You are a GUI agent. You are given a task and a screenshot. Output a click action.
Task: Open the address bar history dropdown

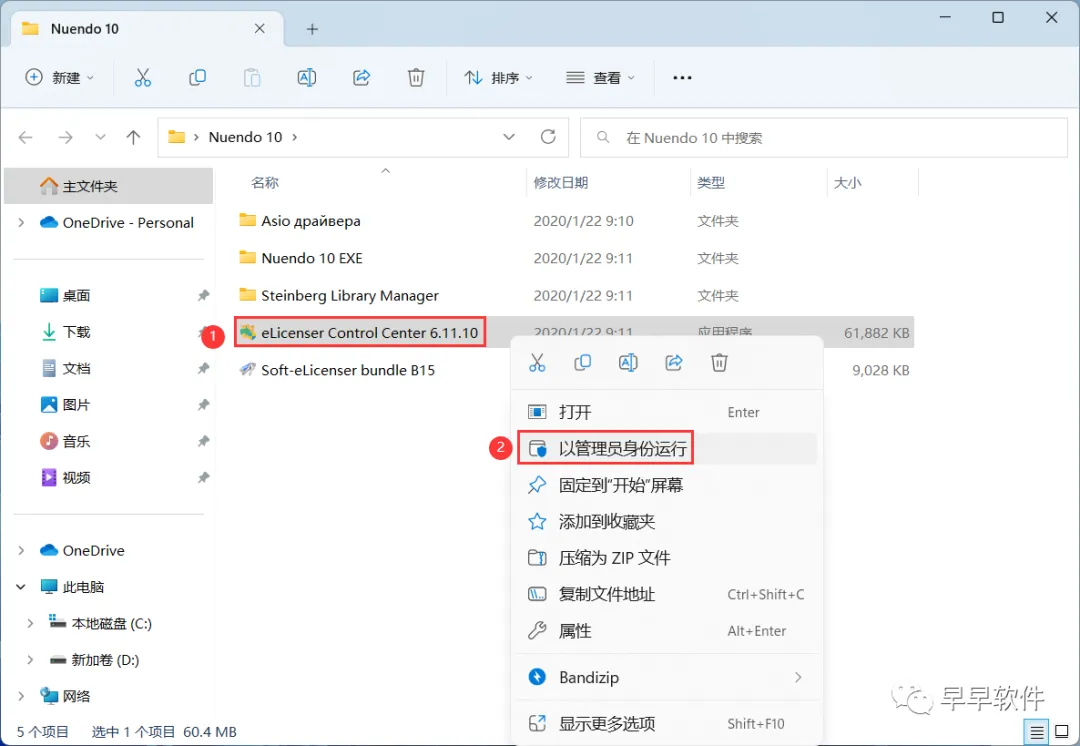(509, 137)
